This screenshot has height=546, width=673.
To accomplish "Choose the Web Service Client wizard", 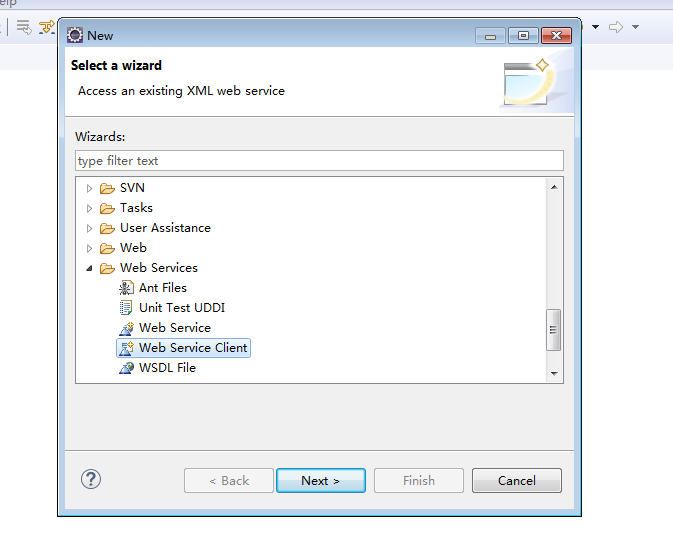I will tap(193, 348).
